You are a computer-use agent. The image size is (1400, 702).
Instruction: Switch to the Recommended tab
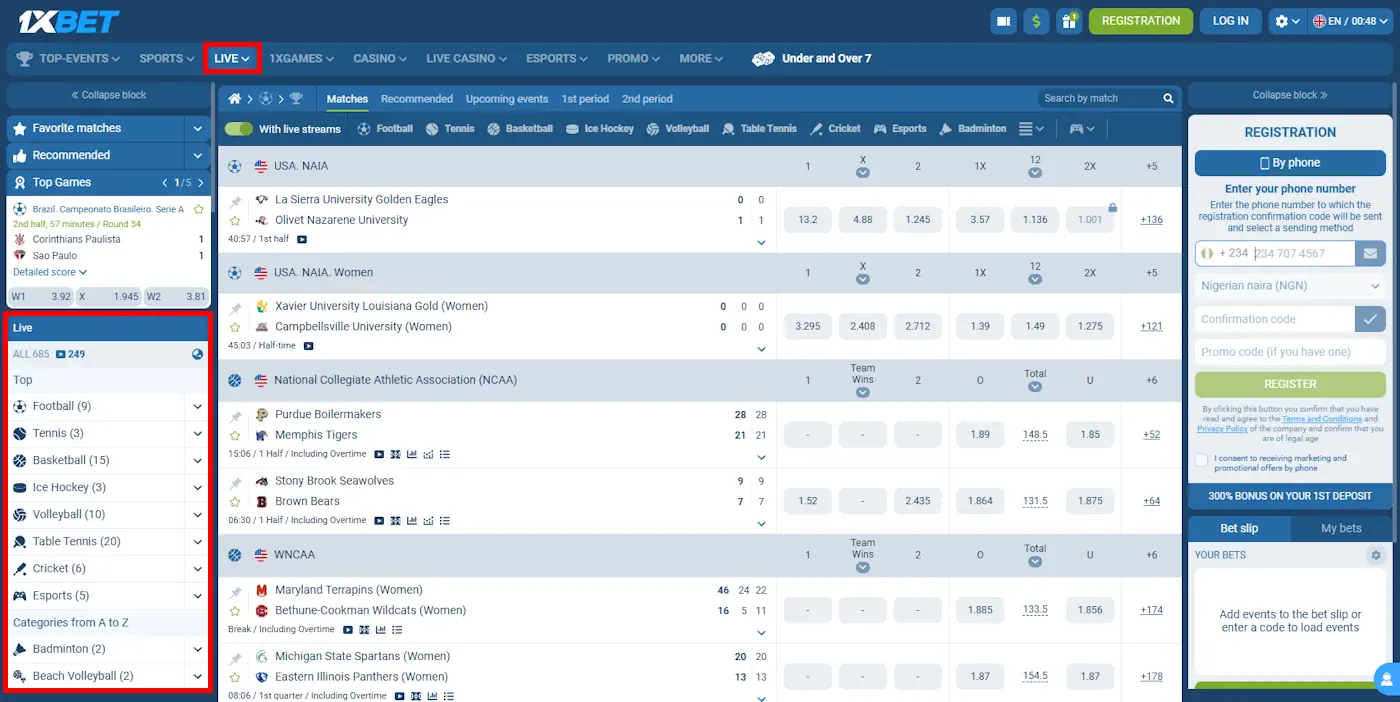pyautogui.click(x=416, y=98)
